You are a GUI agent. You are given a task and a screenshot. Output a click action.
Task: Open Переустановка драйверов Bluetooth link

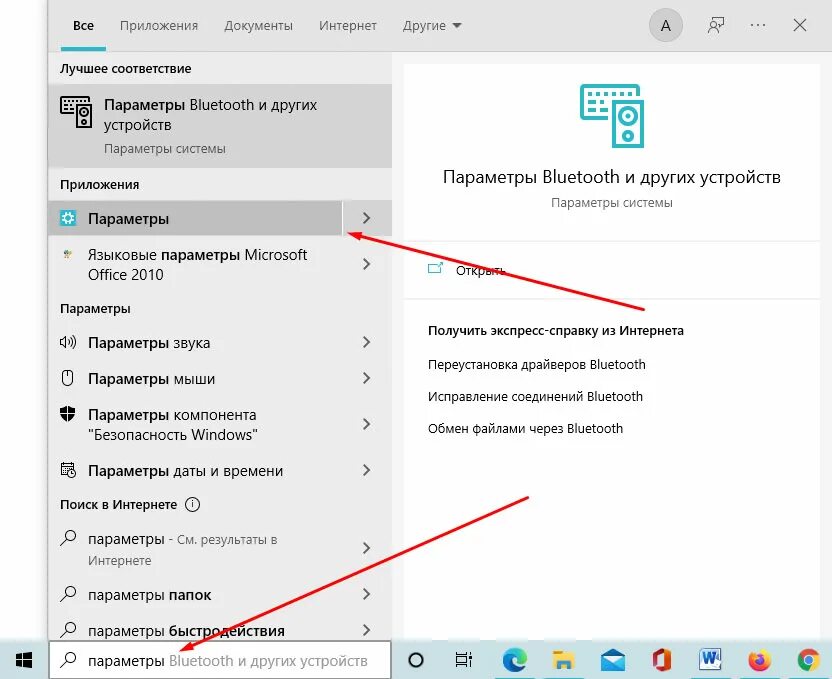tap(536, 364)
